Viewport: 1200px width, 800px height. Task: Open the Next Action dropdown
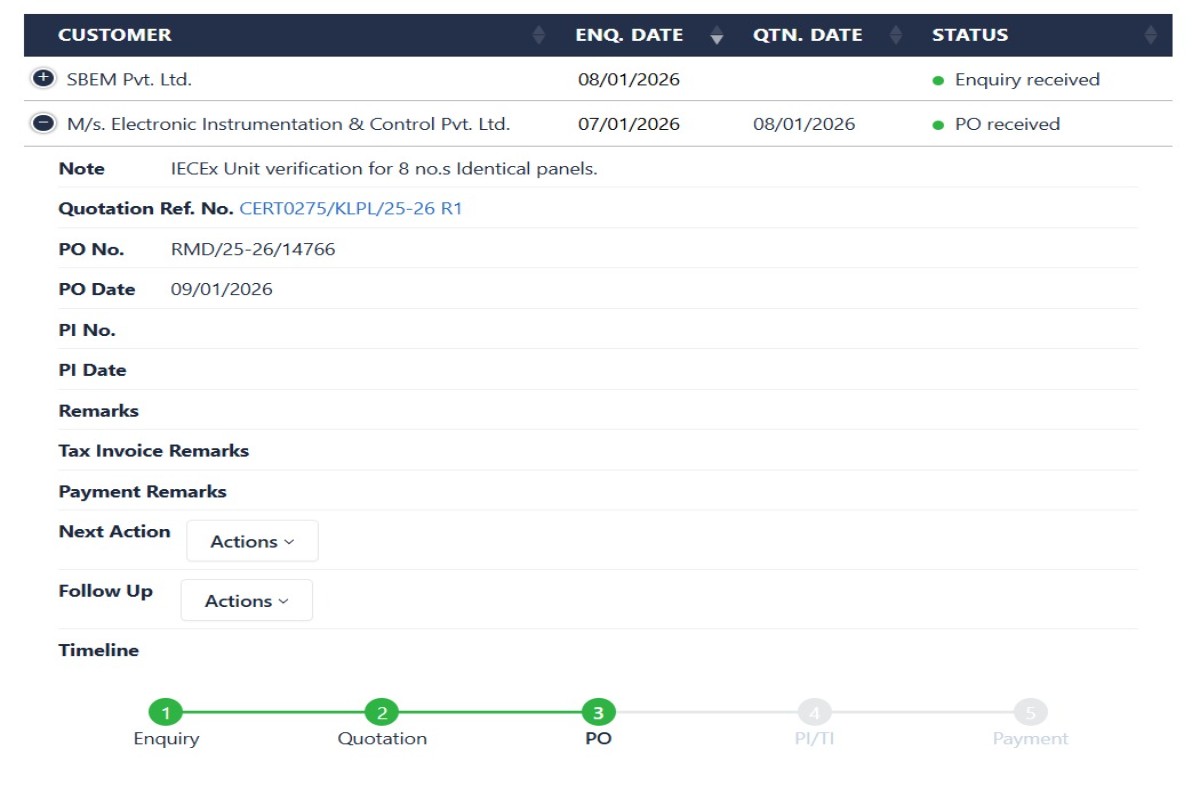click(x=252, y=541)
